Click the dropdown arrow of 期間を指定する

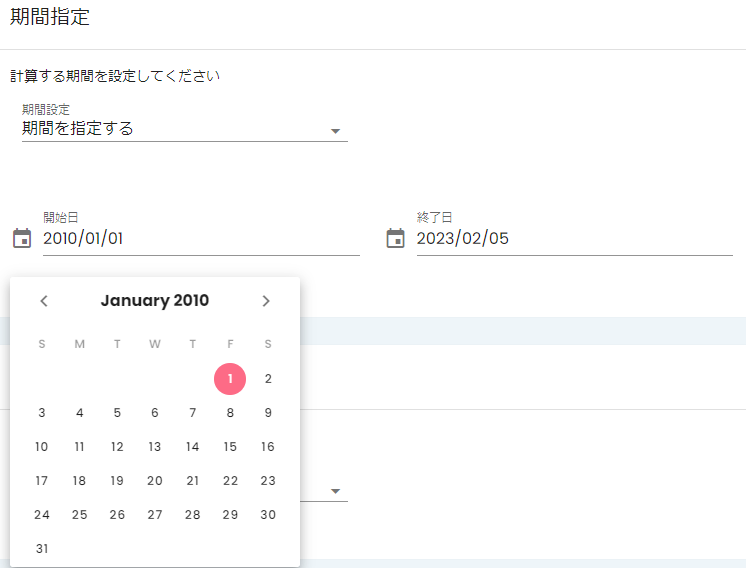point(335,131)
